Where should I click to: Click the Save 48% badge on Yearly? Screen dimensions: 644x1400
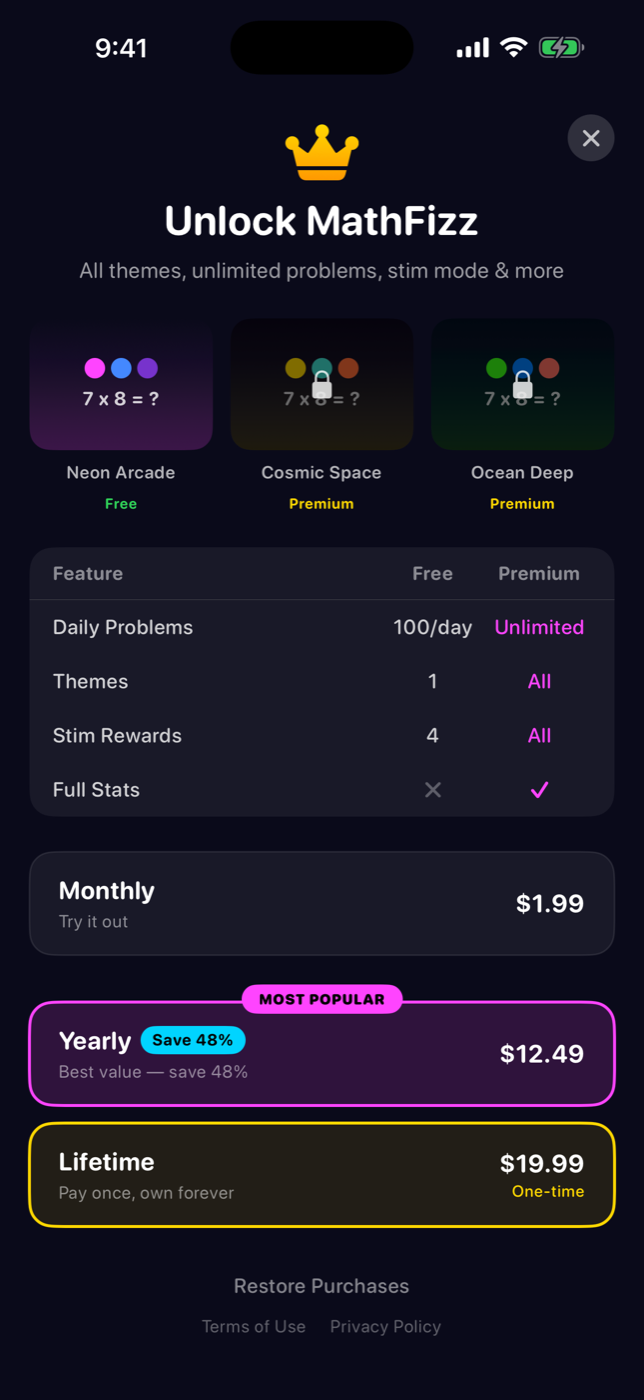pyautogui.click(x=193, y=1041)
